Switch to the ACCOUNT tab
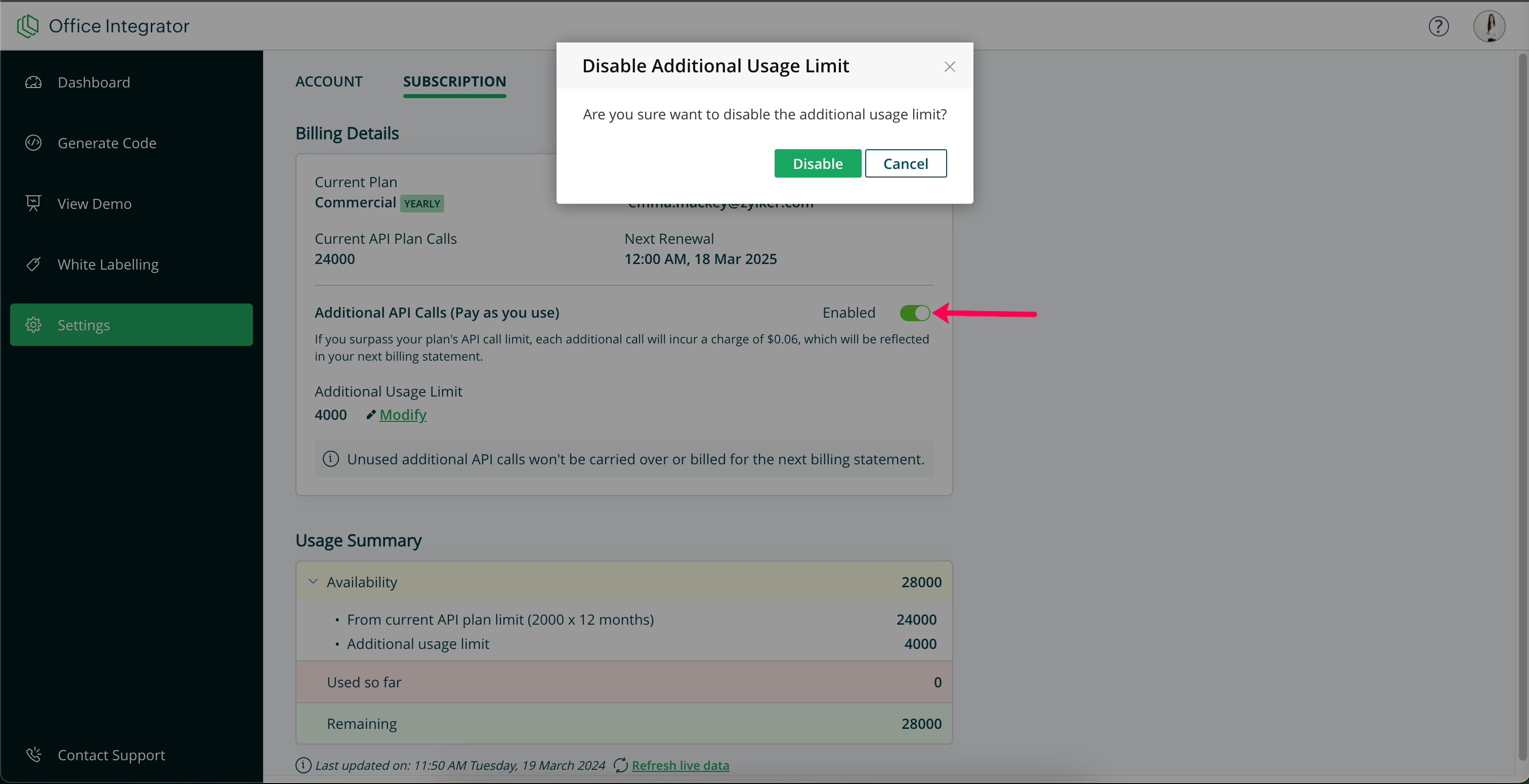Image resolution: width=1529 pixels, height=784 pixels. coord(329,81)
